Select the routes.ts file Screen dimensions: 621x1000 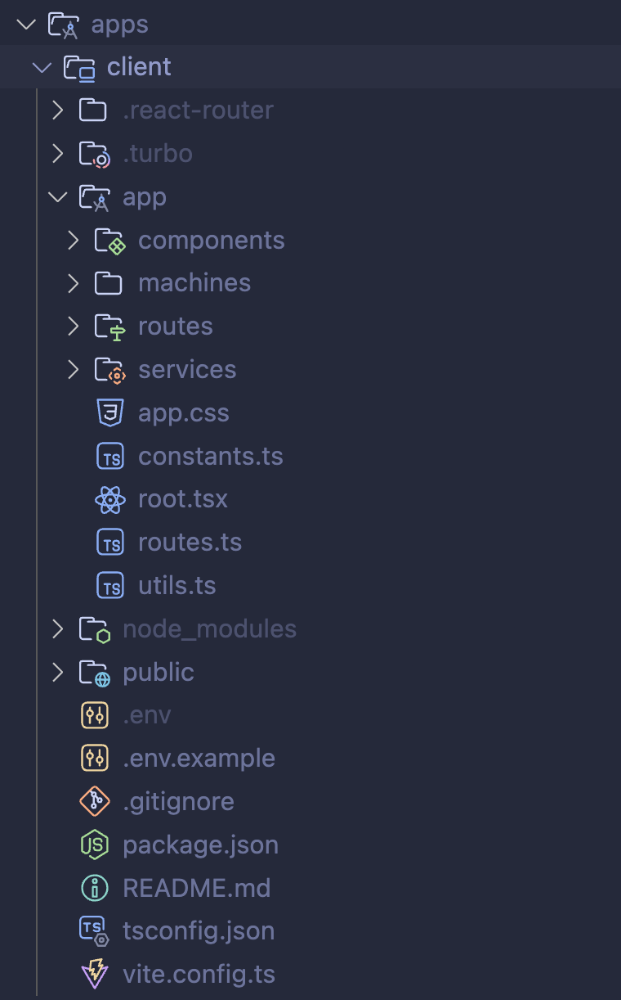click(x=190, y=542)
